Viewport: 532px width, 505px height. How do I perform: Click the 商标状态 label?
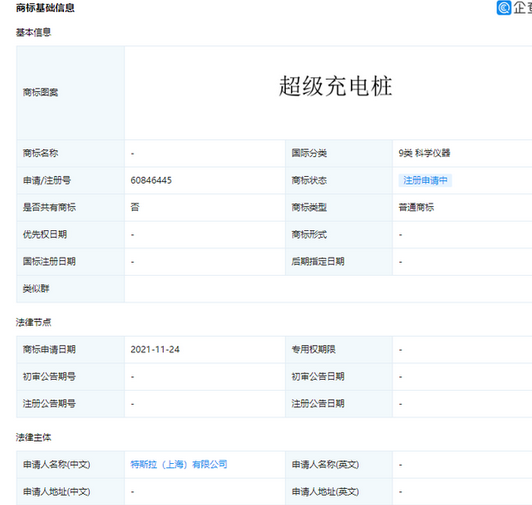(x=309, y=180)
